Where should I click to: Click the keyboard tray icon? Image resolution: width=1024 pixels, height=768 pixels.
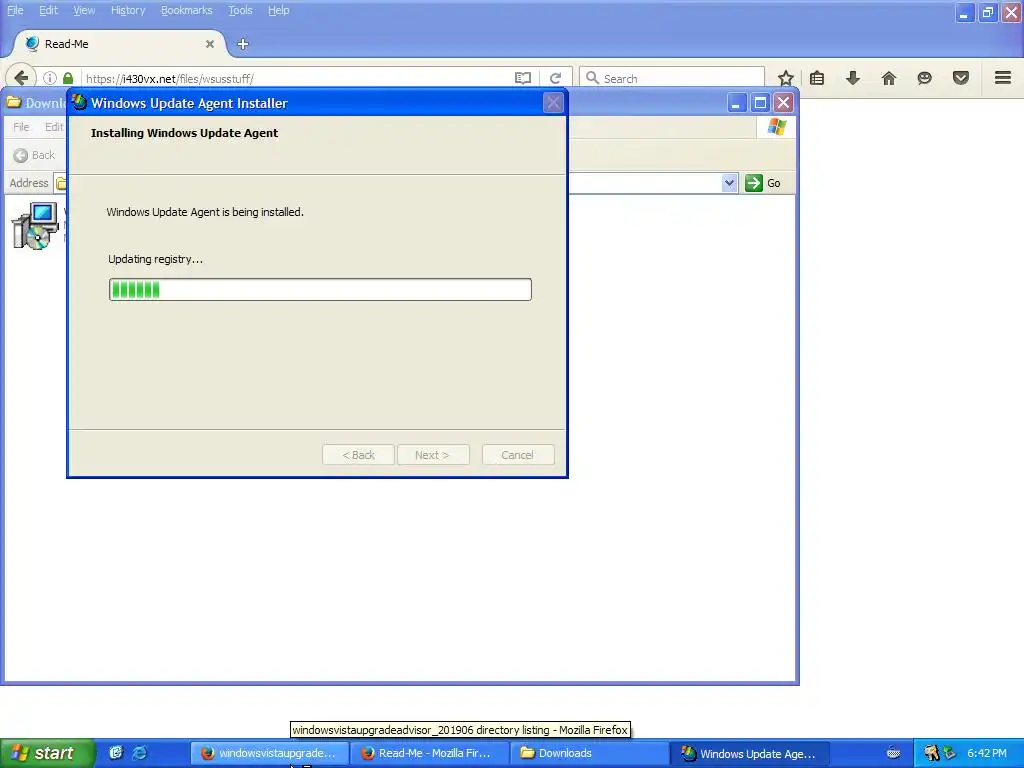(893, 753)
